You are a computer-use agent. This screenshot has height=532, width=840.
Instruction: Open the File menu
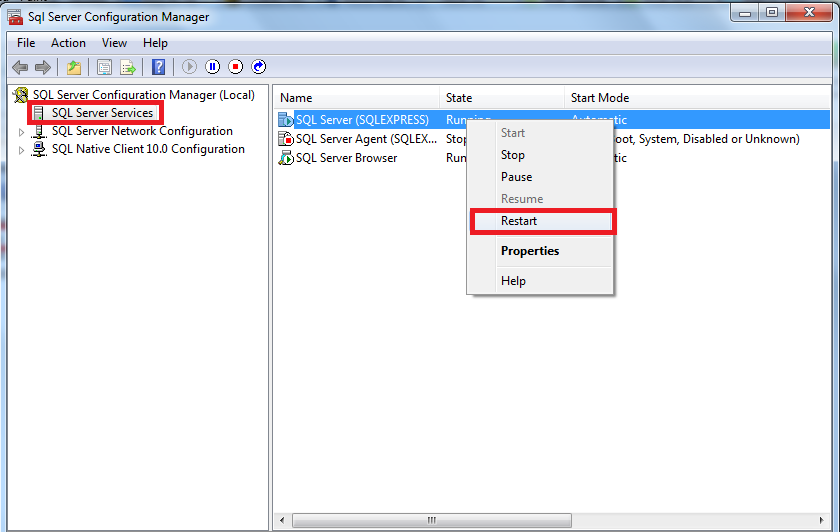pyautogui.click(x=26, y=43)
